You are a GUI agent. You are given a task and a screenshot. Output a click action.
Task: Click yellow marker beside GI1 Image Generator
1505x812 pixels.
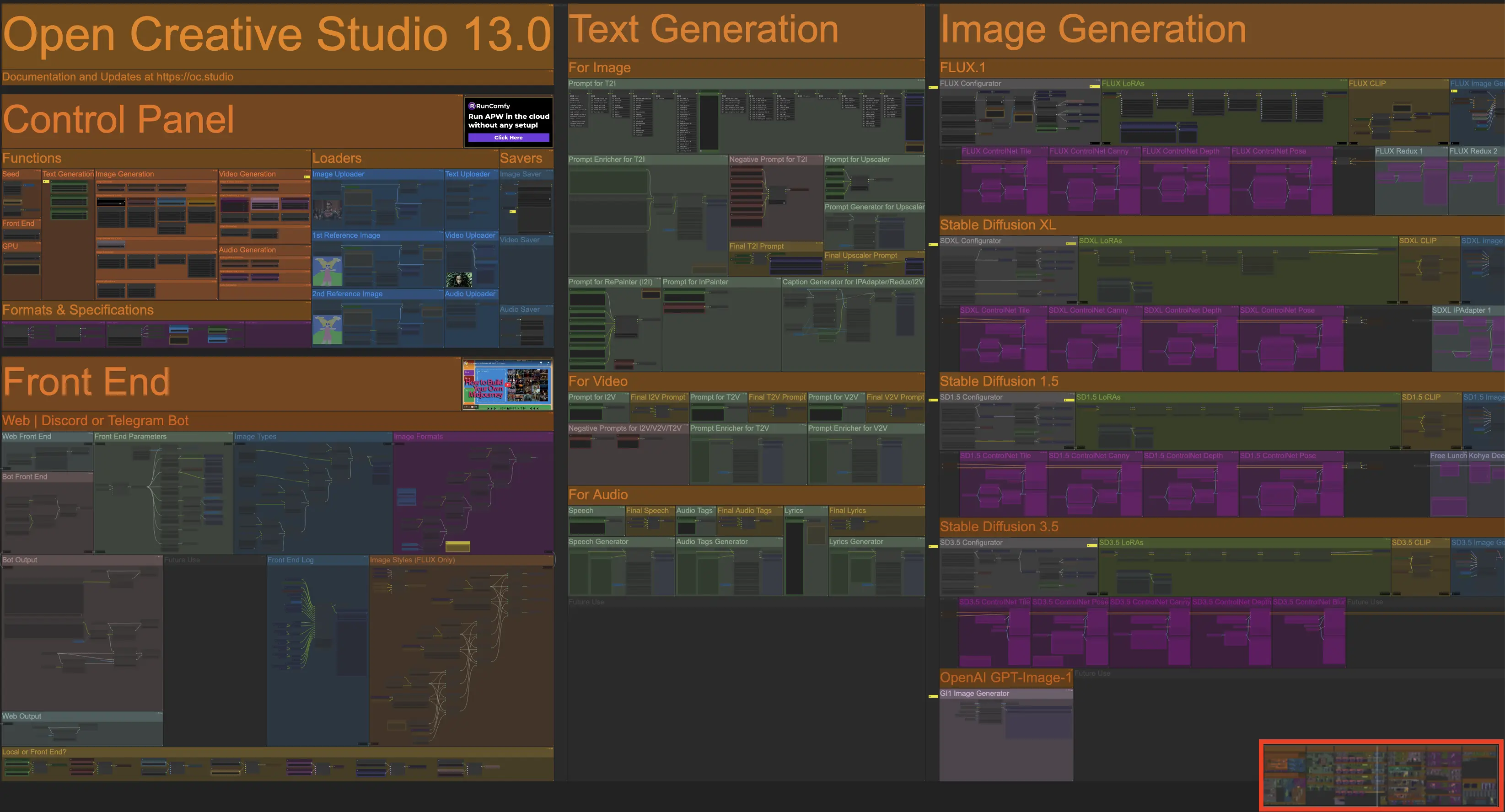pyautogui.click(x=933, y=696)
